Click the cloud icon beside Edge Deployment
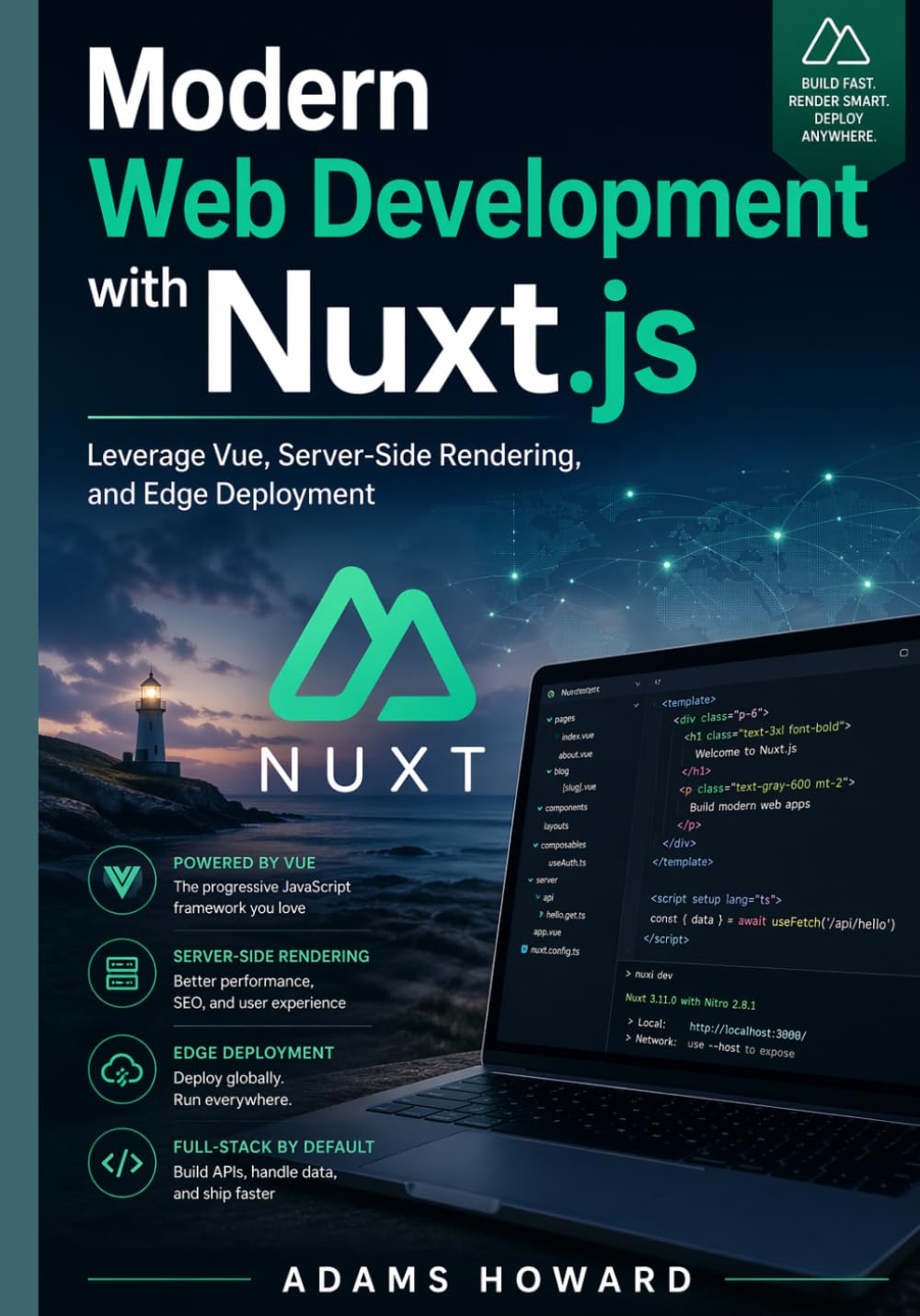The width and height of the screenshot is (920, 1316). [122, 1070]
